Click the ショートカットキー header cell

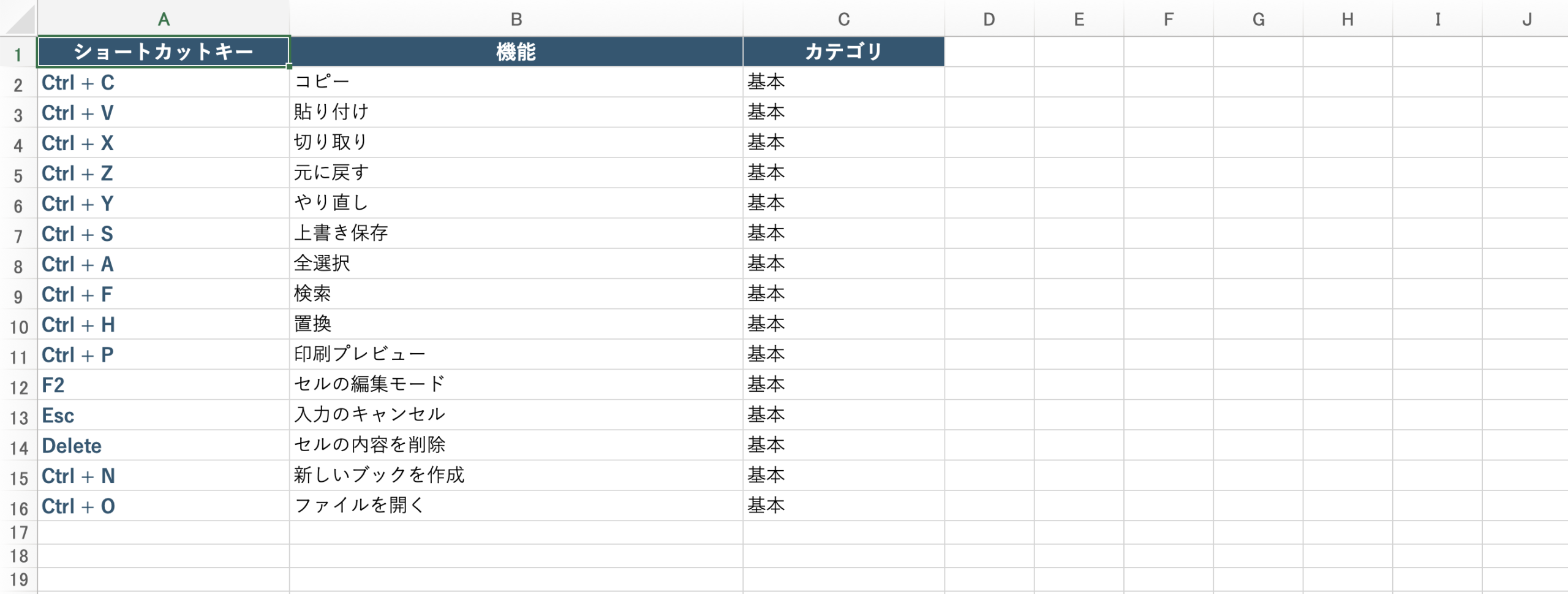tap(164, 52)
